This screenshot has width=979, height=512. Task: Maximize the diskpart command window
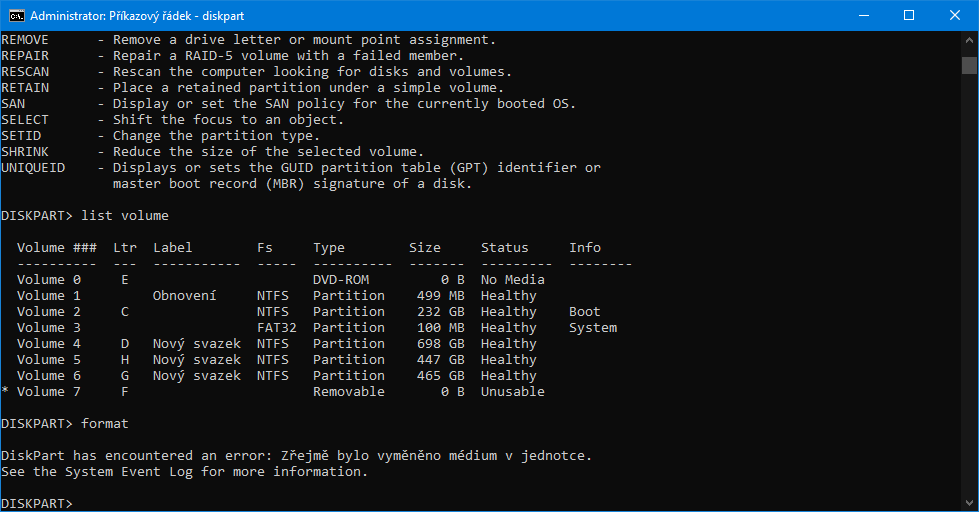click(x=908, y=15)
